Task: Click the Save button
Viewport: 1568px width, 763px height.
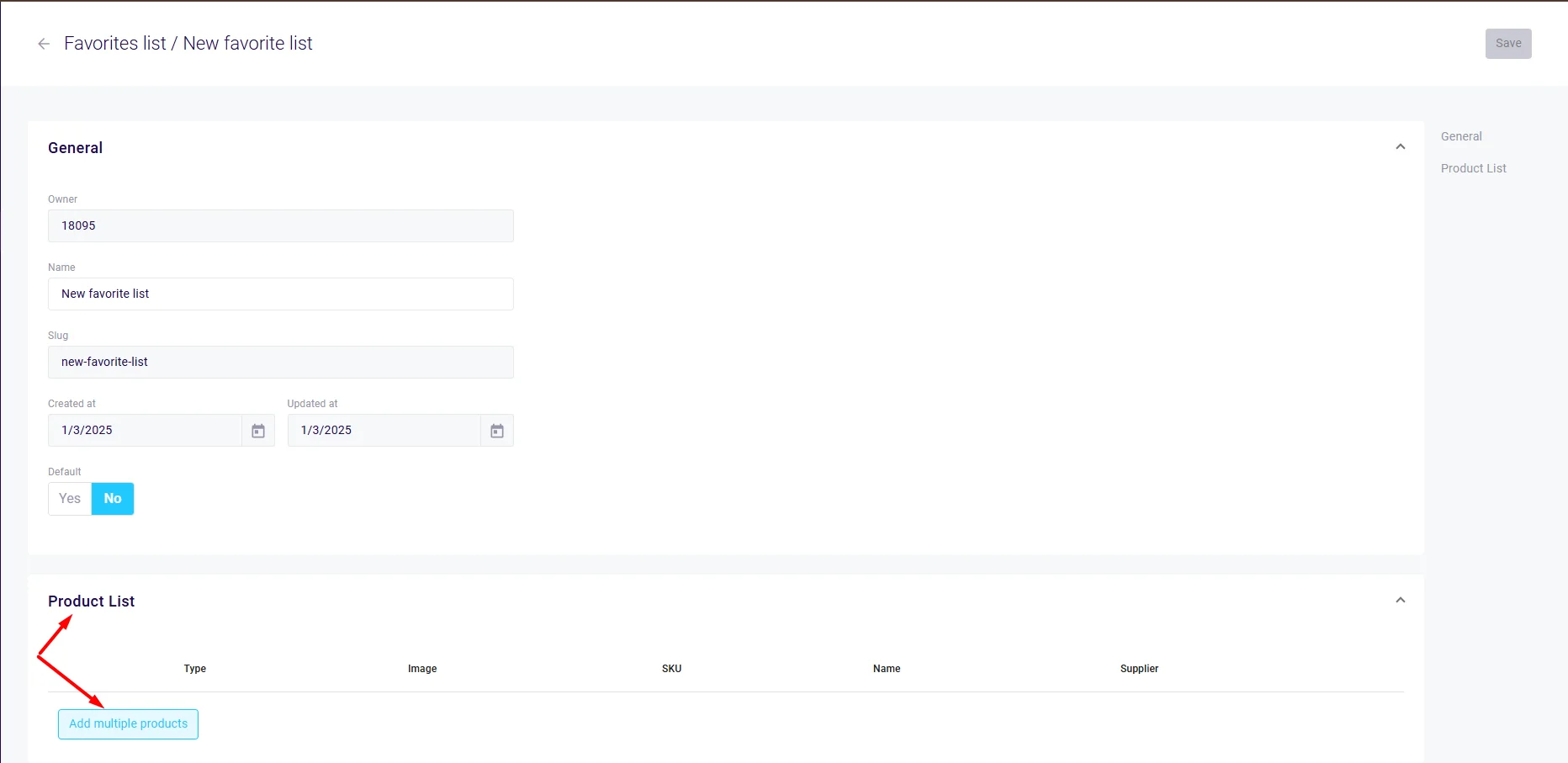Action: (1508, 44)
